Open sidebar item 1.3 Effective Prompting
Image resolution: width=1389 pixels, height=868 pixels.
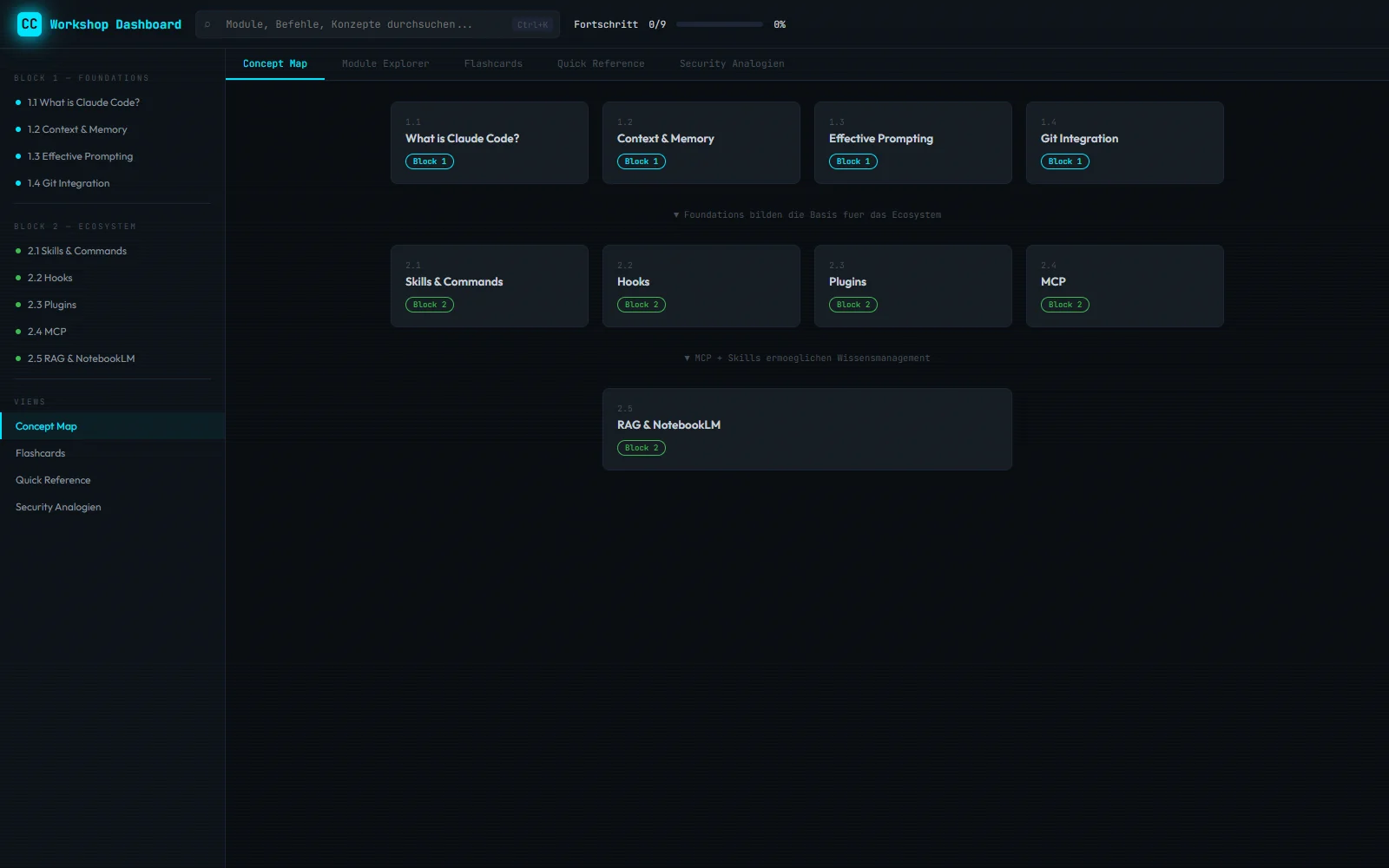coord(113,156)
